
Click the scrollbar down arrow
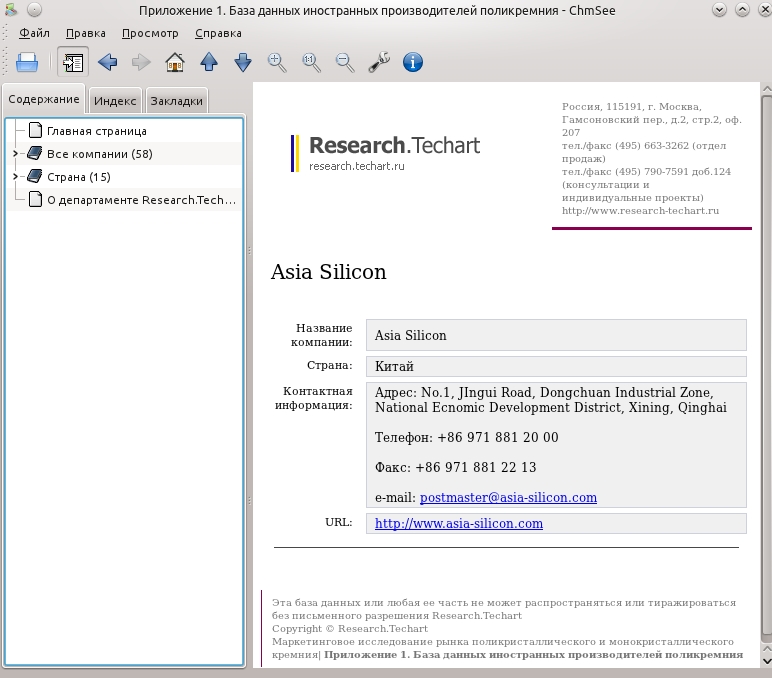coord(767,661)
